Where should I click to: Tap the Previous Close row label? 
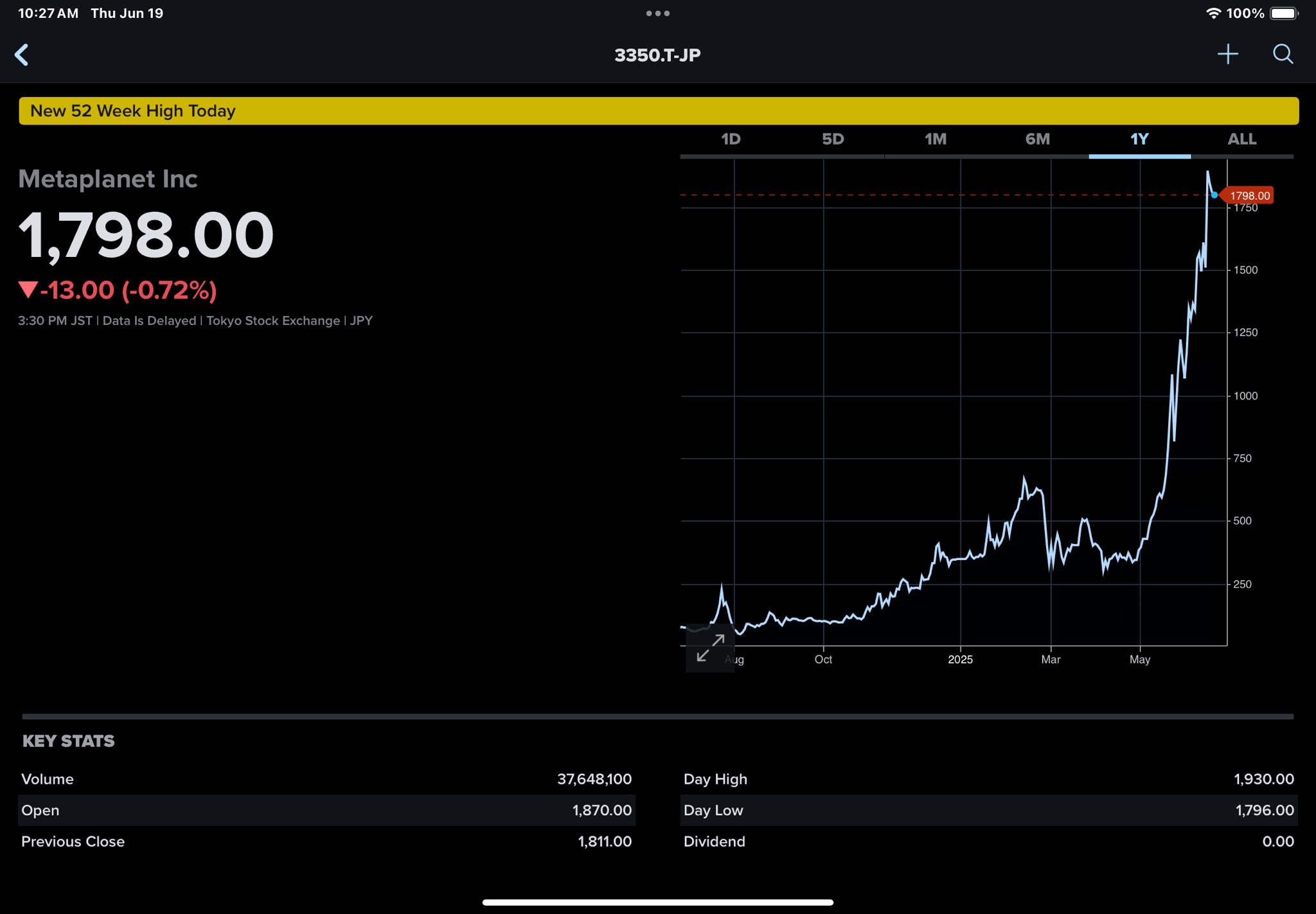point(73,841)
